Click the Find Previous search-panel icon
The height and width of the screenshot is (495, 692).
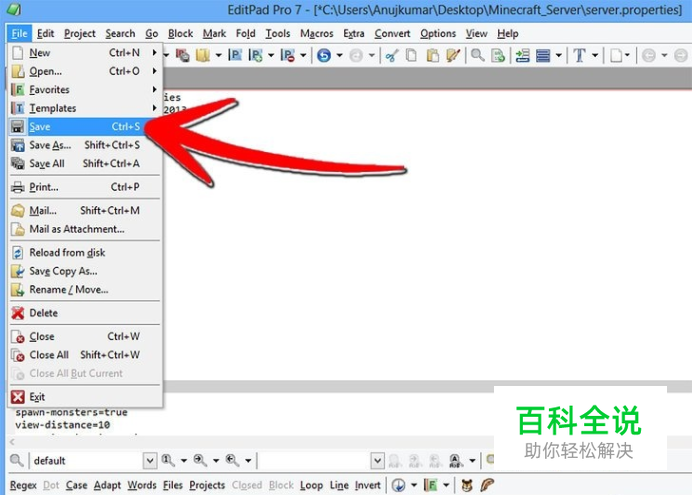coord(232,461)
